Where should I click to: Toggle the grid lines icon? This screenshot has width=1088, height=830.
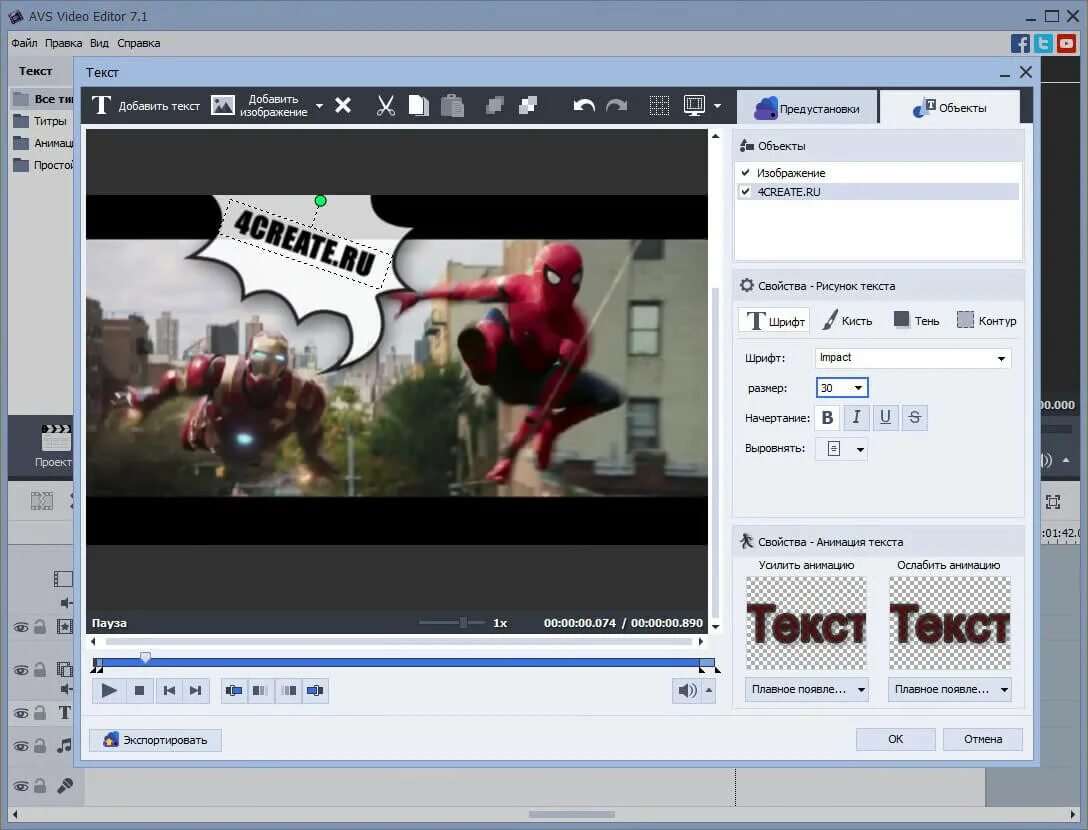tap(659, 105)
